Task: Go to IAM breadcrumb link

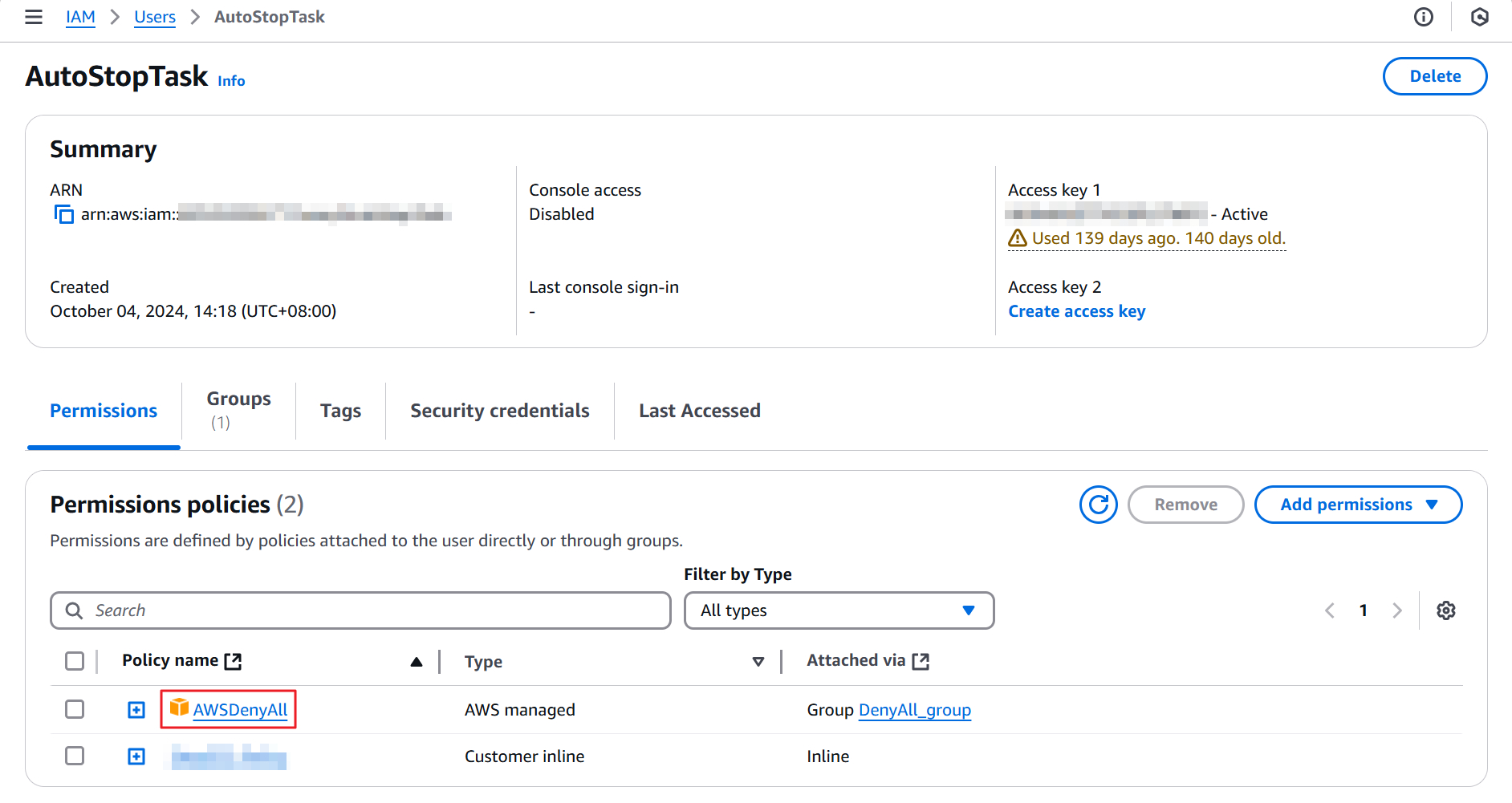Action: pyautogui.click(x=80, y=17)
